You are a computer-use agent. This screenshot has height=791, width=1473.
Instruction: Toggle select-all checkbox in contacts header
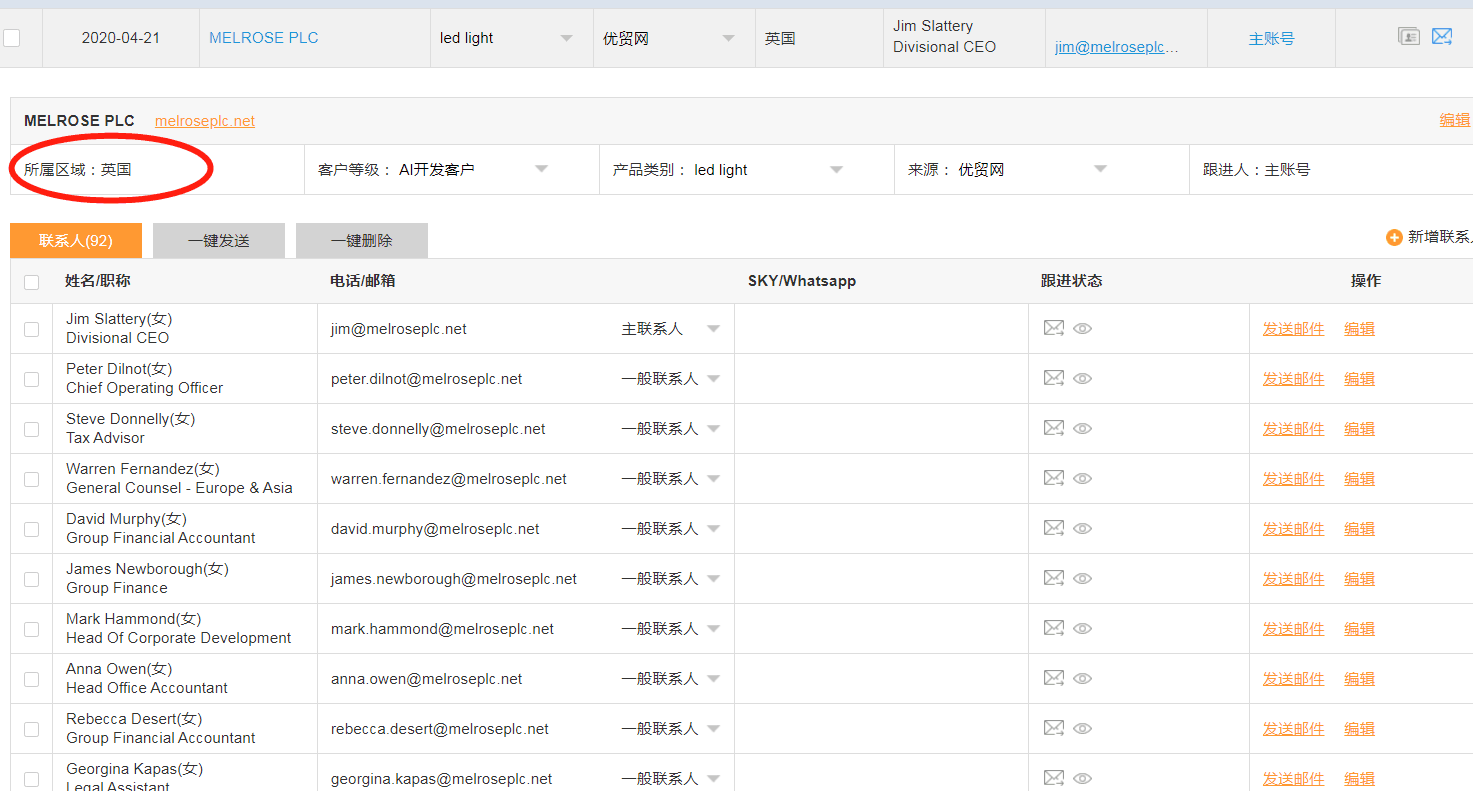pyautogui.click(x=32, y=282)
